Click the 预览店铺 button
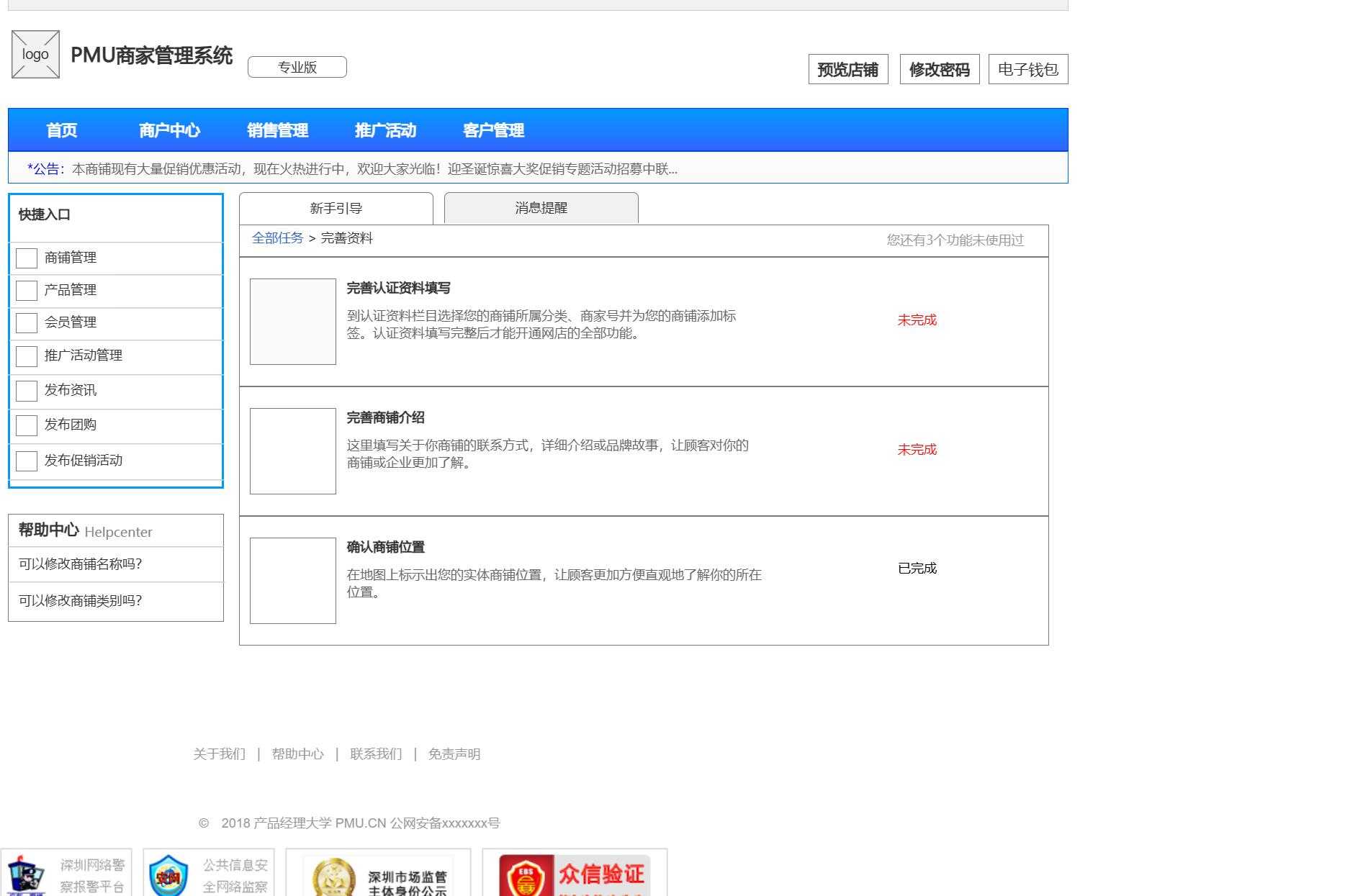The width and height of the screenshot is (1363, 896). (x=848, y=69)
